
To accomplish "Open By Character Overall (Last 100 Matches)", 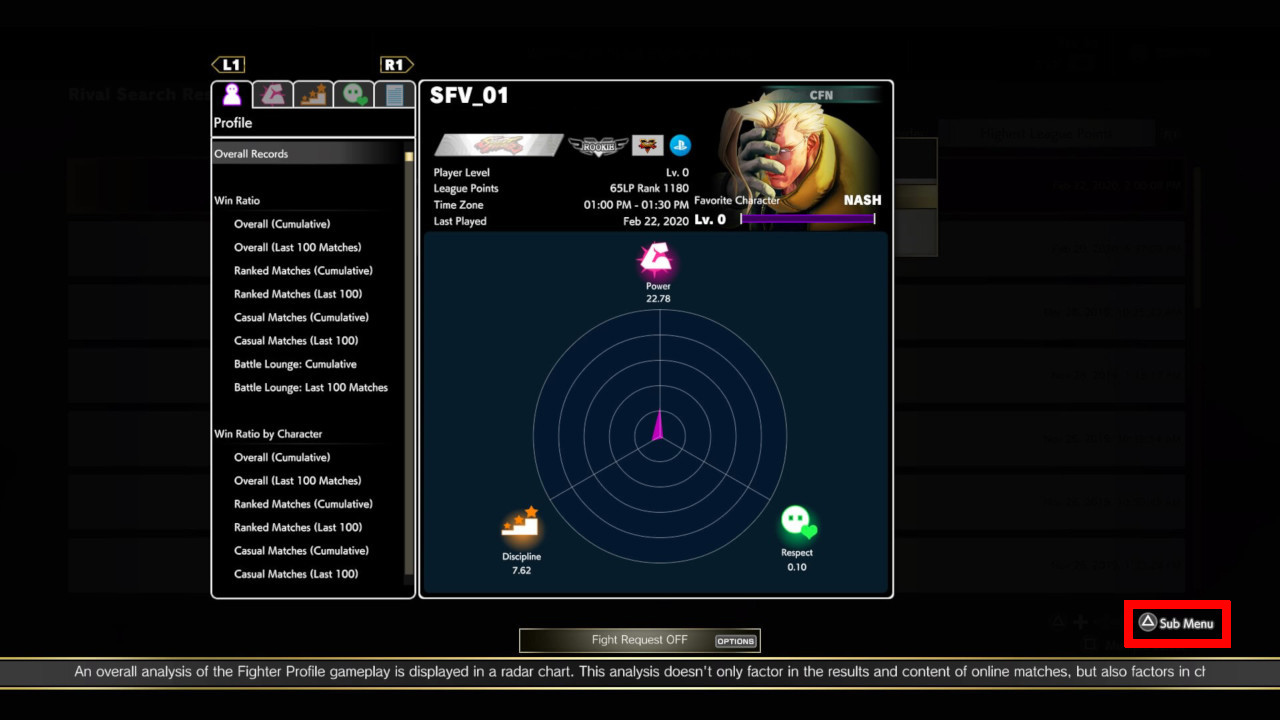I will (298, 481).
